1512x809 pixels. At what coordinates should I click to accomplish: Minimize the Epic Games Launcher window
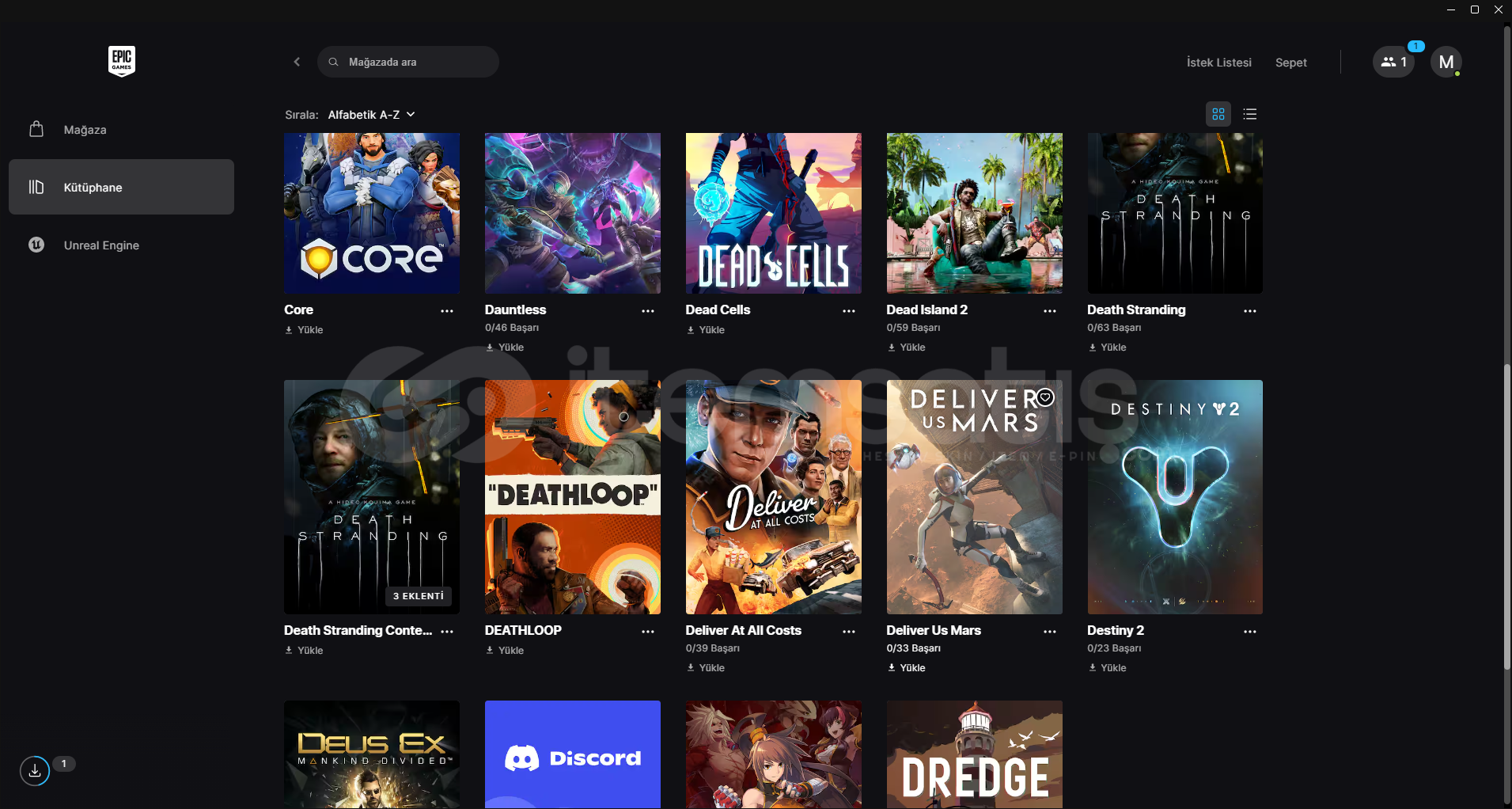coord(1451,9)
